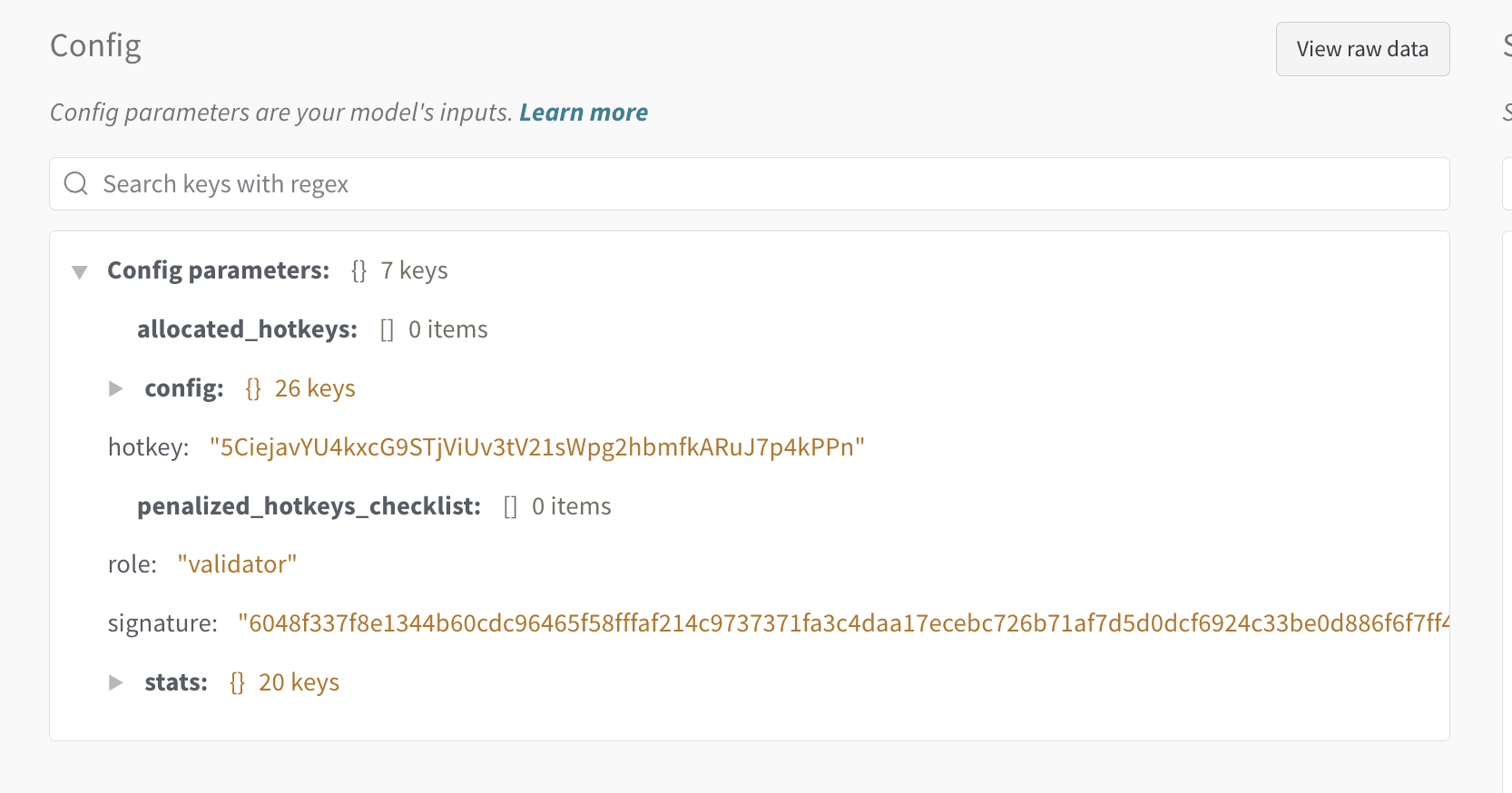Click the signature hash value

coord(843,623)
